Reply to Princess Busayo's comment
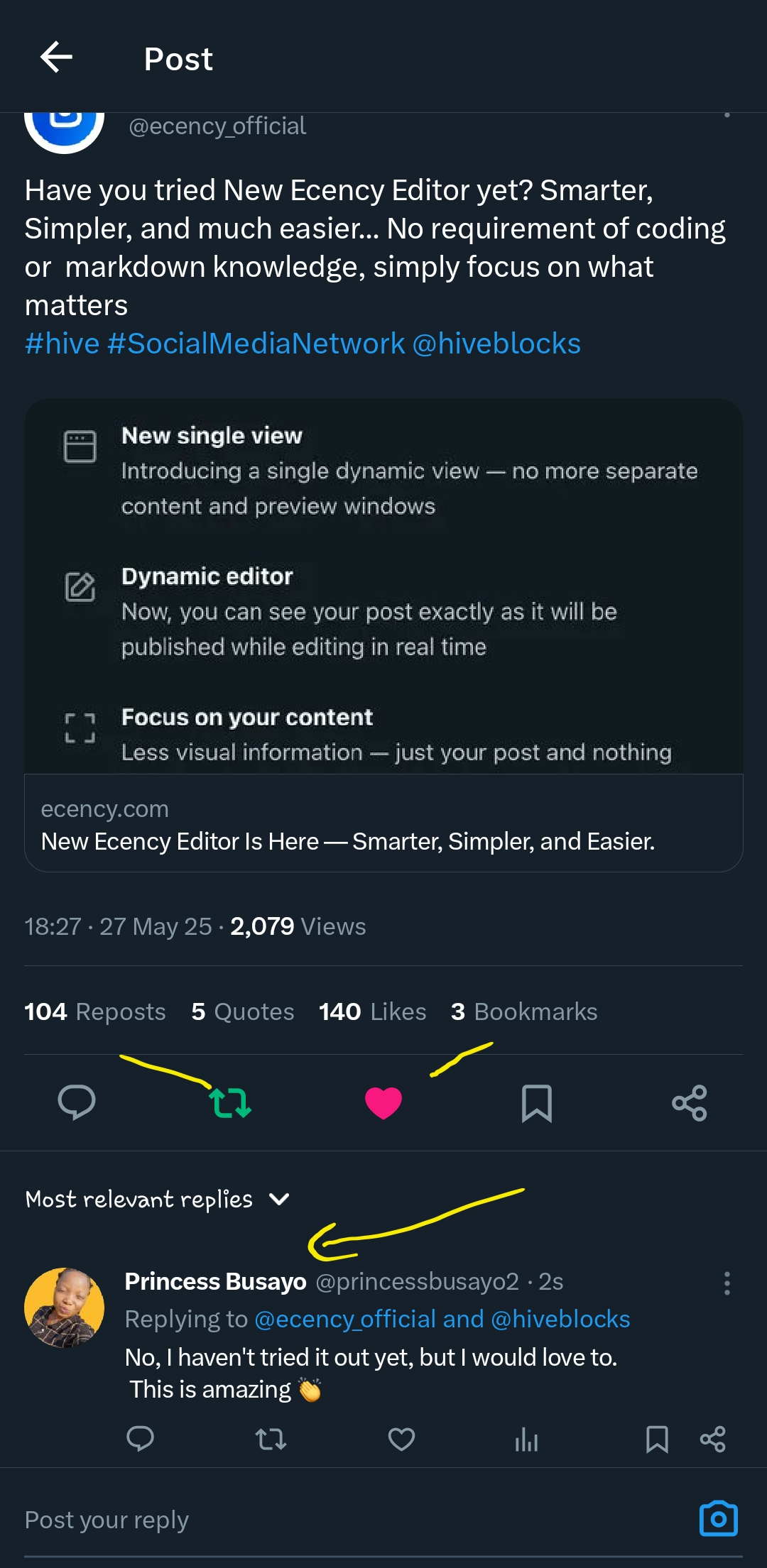This screenshot has height=1568, width=767. pos(140,1439)
